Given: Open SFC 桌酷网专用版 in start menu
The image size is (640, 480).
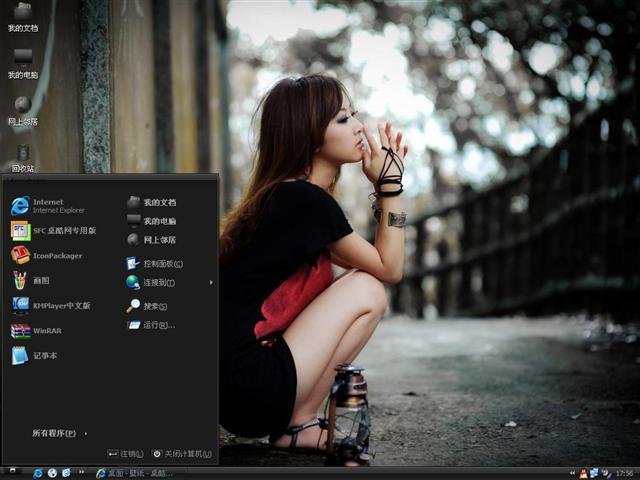Looking at the screenshot, I should [53, 231].
